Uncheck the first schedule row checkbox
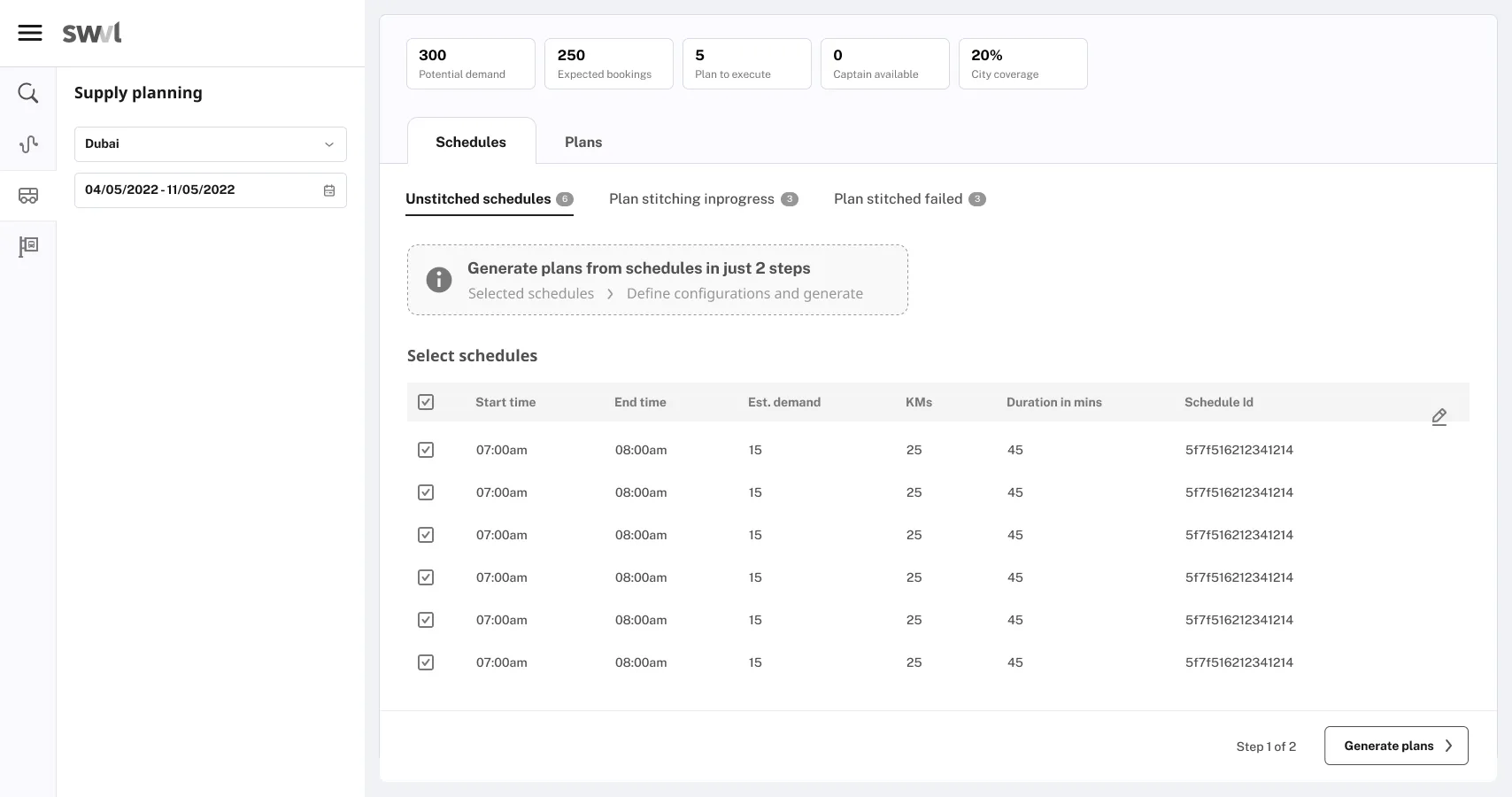The image size is (1512, 797). pos(426,450)
